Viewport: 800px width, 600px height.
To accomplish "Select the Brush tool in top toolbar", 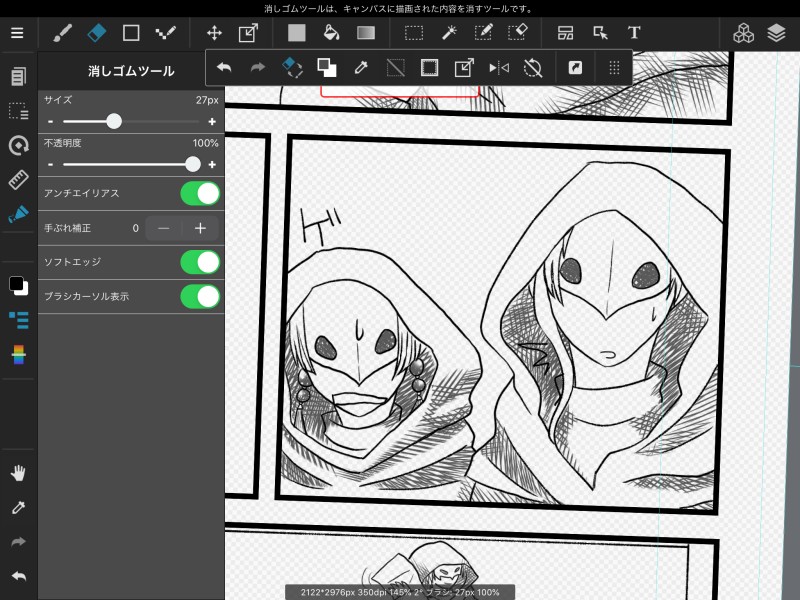I will click(62, 33).
